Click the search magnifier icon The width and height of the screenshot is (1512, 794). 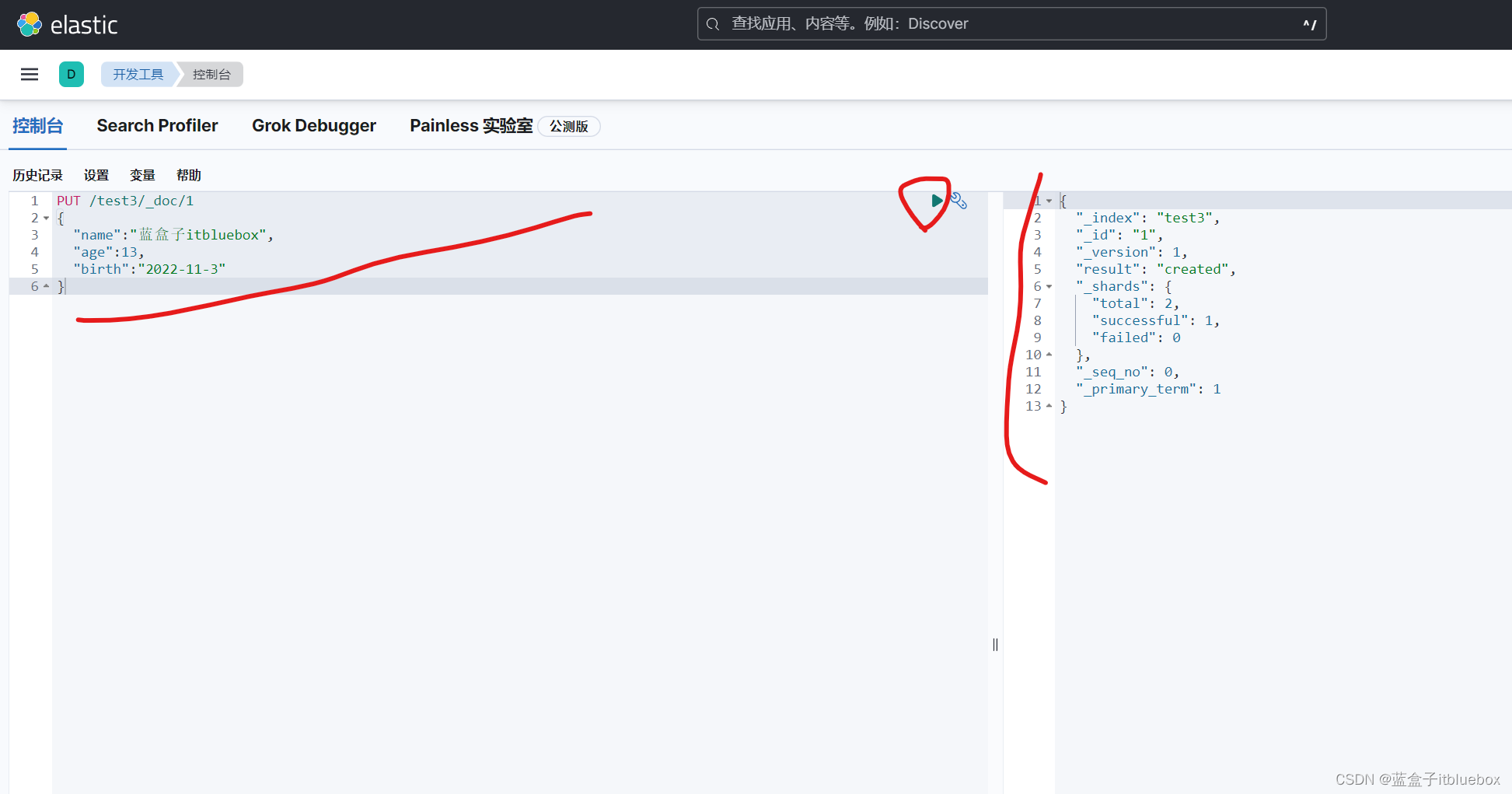click(x=713, y=23)
